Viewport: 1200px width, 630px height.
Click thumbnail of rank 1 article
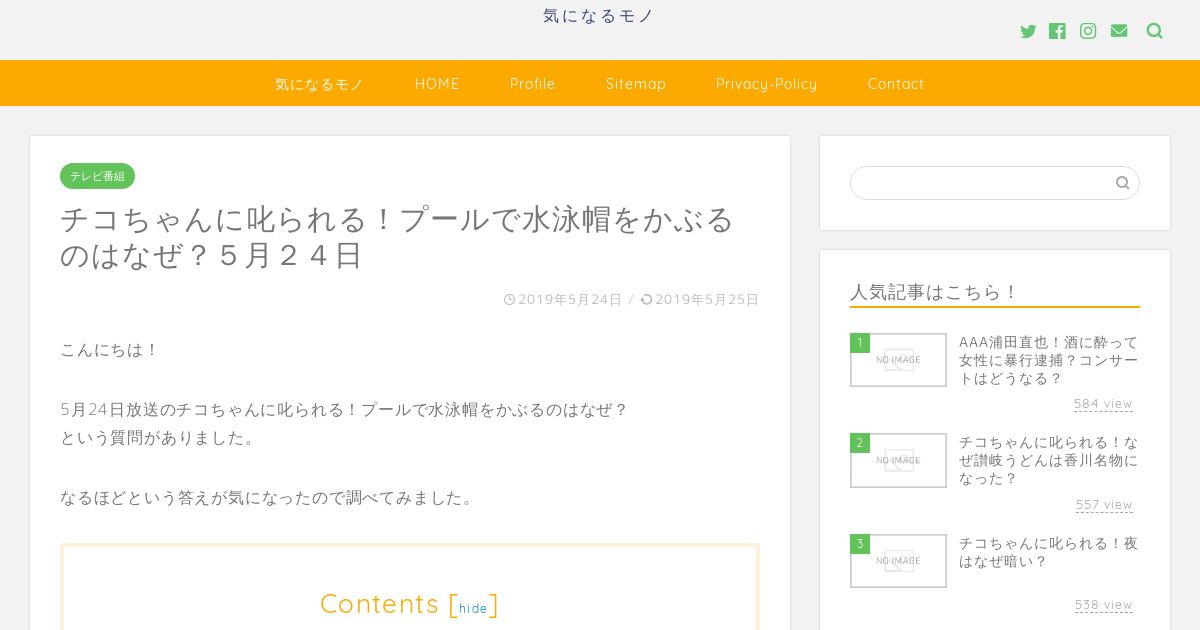point(898,360)
